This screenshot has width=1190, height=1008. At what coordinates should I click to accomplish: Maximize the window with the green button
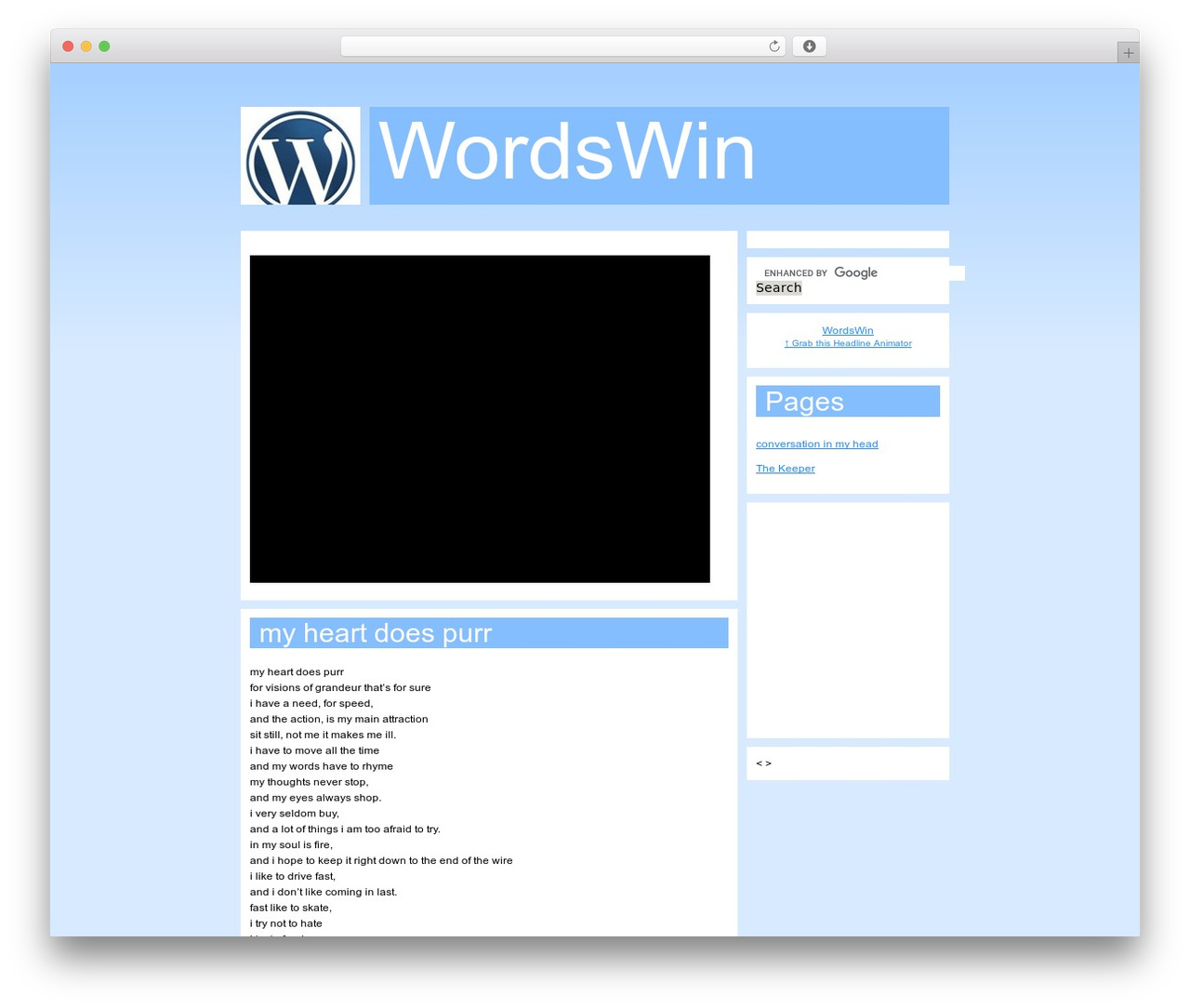[104, 46]
